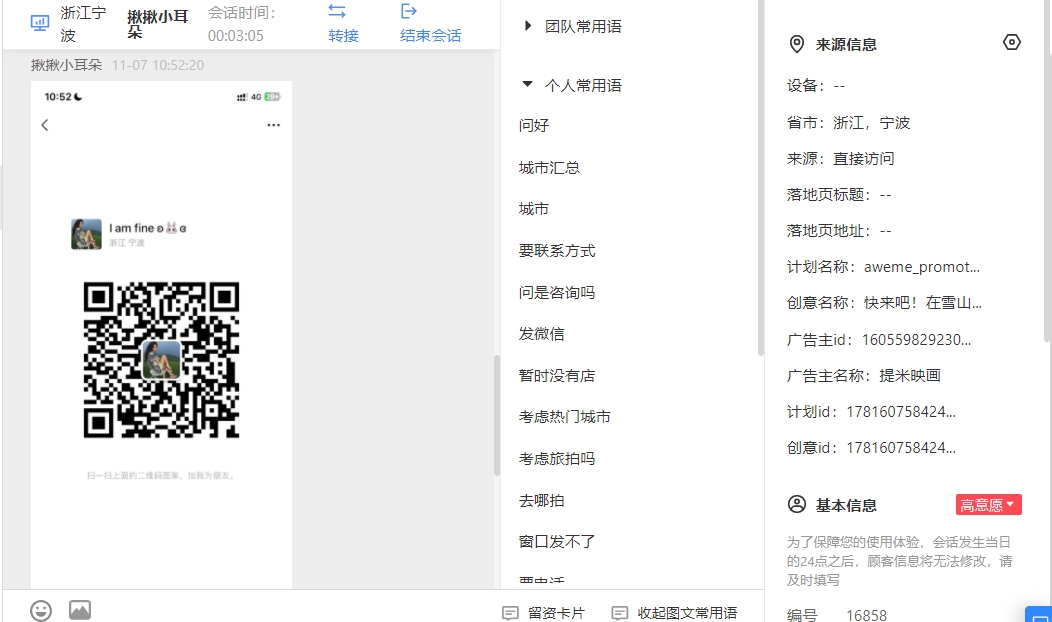Select the 发微信 quick phrase

pyautogui.click(x=541, y=334)
